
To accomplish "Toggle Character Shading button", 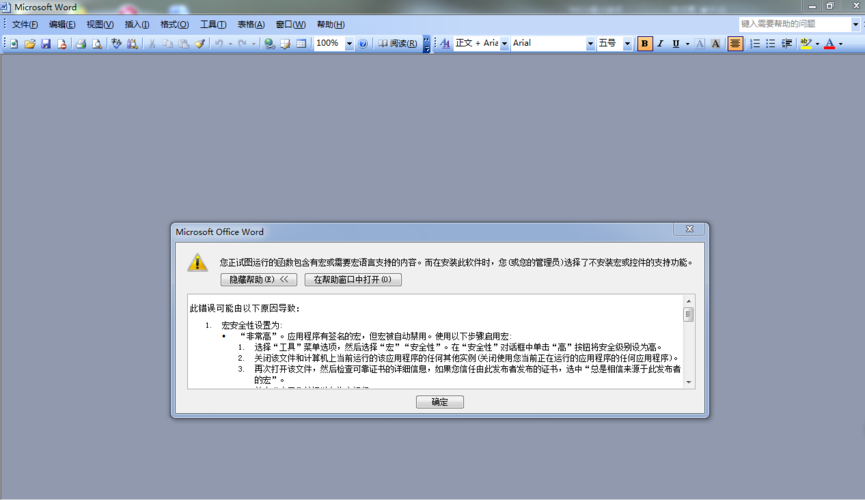I will [x=716, y=44].
